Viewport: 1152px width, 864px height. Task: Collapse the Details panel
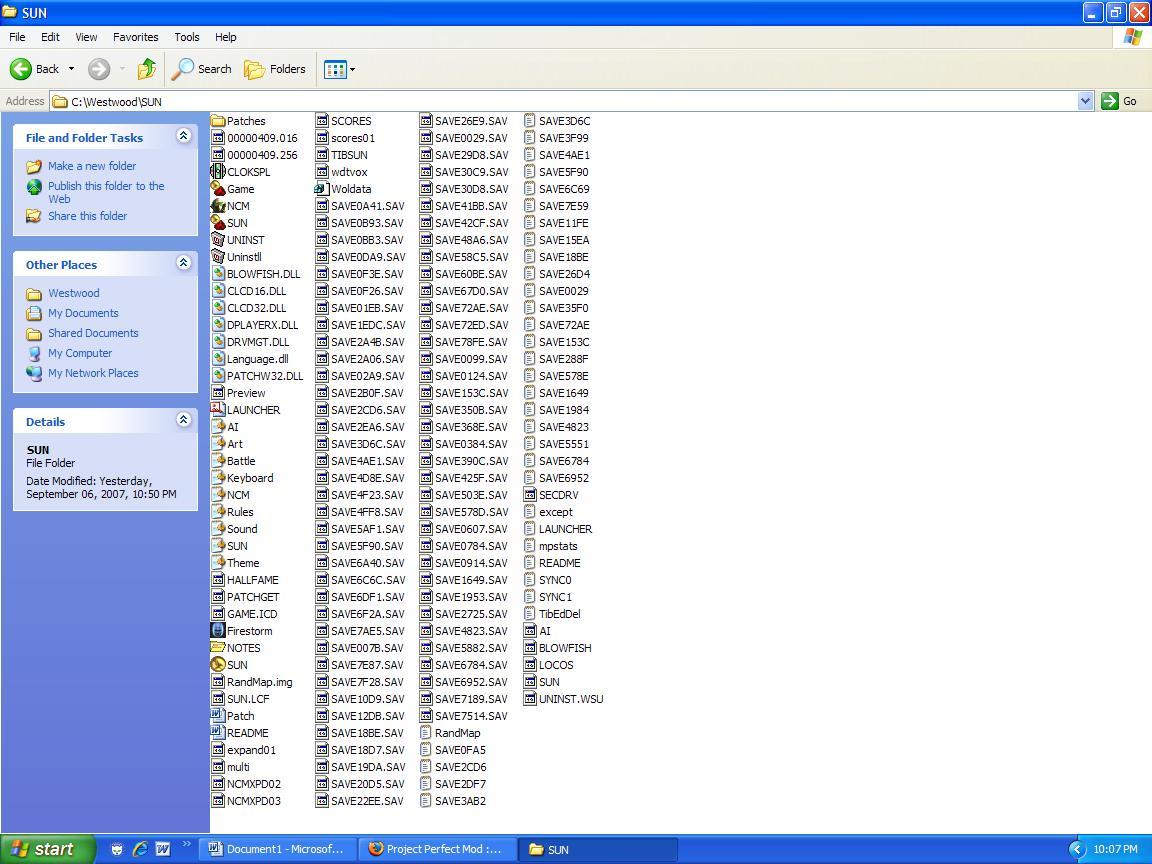[x=184, y=420]
